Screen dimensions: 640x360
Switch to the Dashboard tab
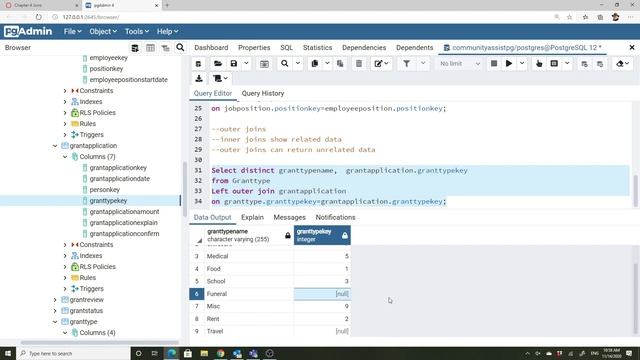[x=211, y=48]
